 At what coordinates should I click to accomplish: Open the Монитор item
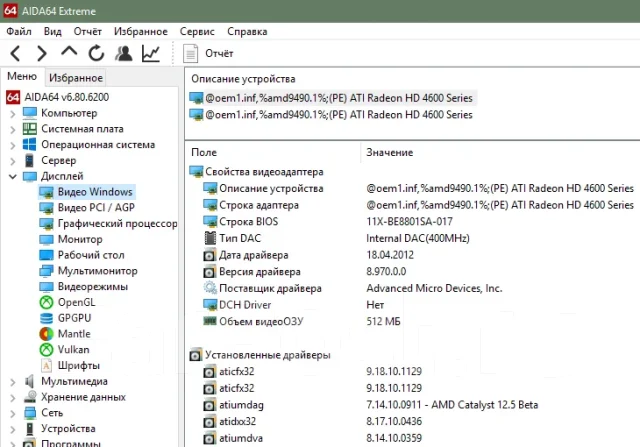click(71, 239)
